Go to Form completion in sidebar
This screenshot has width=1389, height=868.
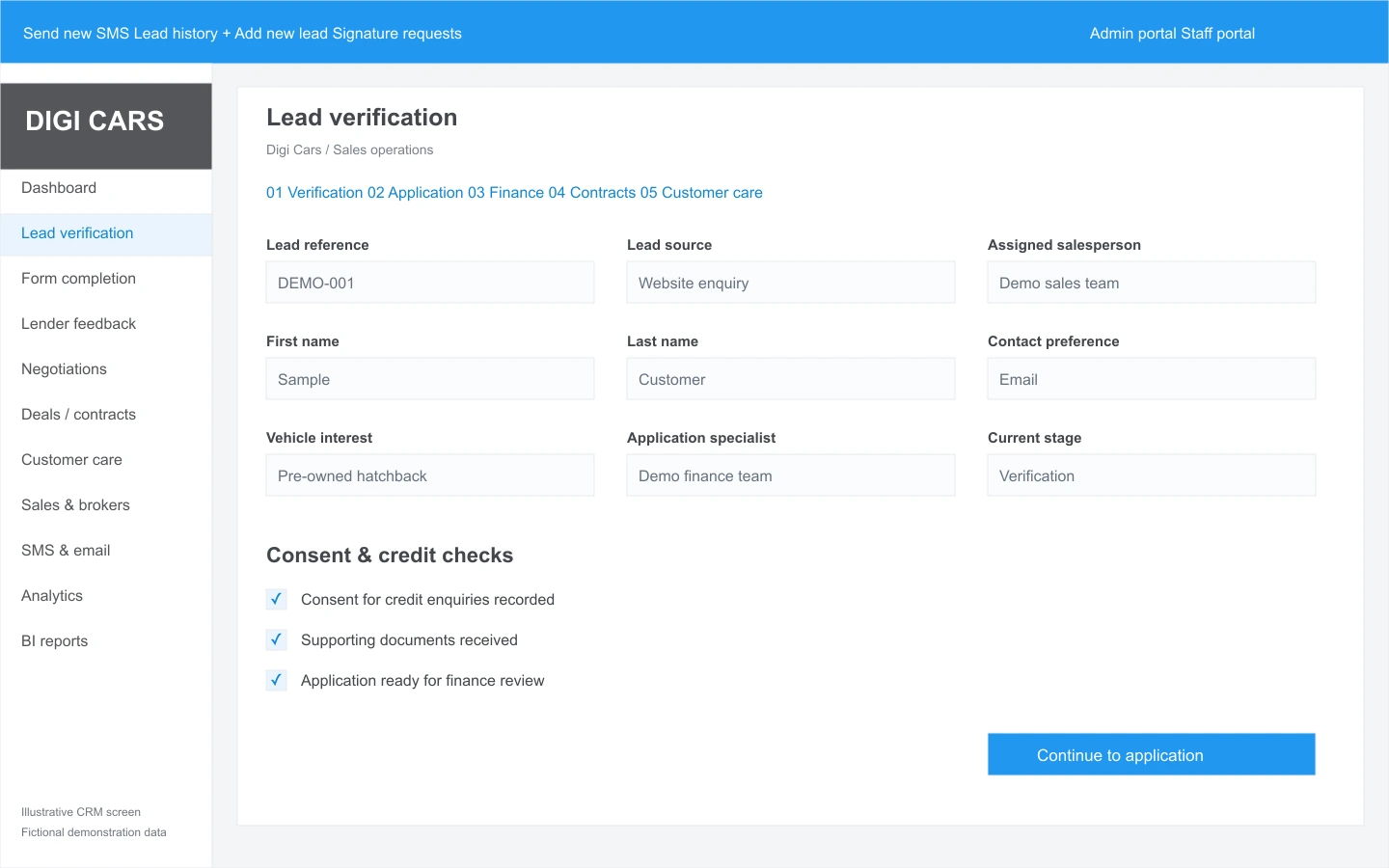tap(106, 279)
